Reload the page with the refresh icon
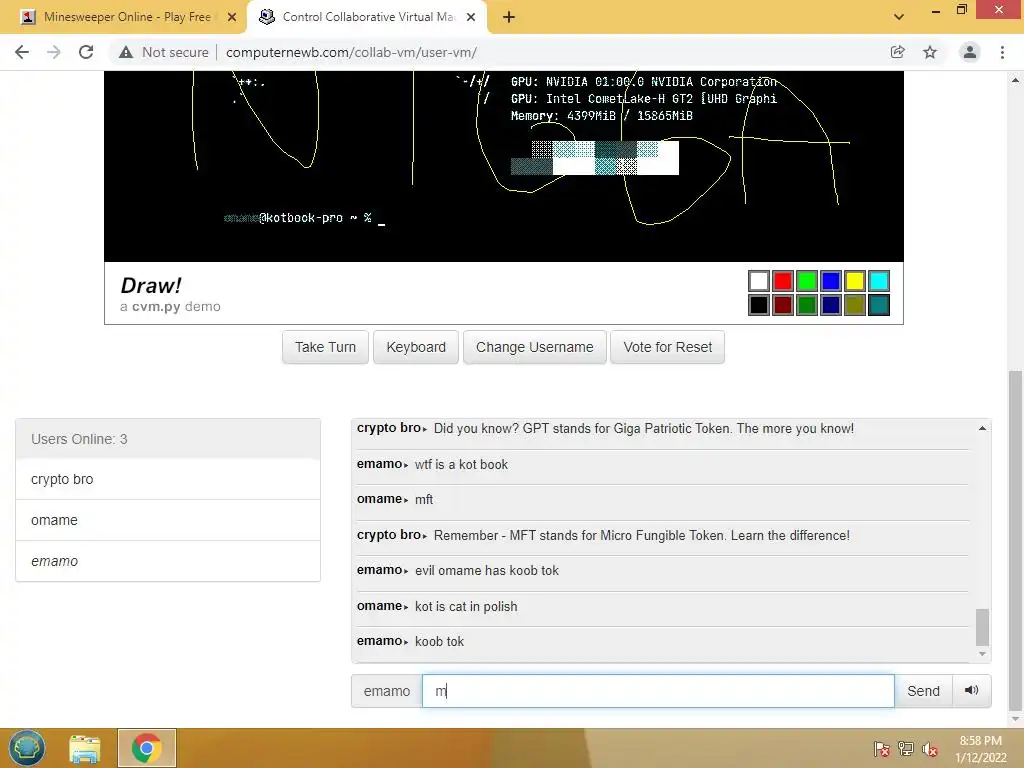Screen dimensions: 1024x768 (x=86, y=52)
